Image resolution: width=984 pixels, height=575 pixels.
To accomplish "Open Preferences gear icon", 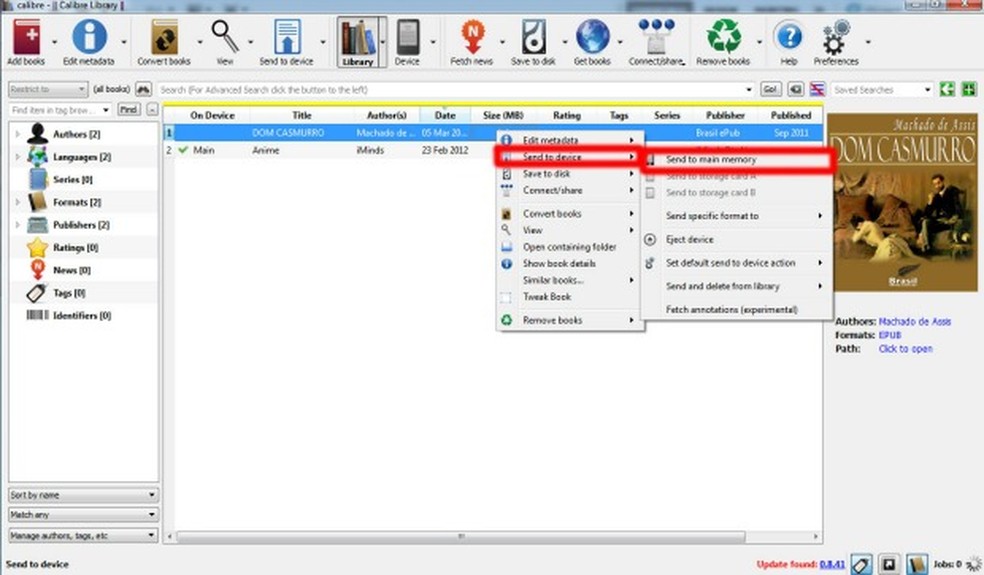I will pyautogui.click(x=836, y=38).
